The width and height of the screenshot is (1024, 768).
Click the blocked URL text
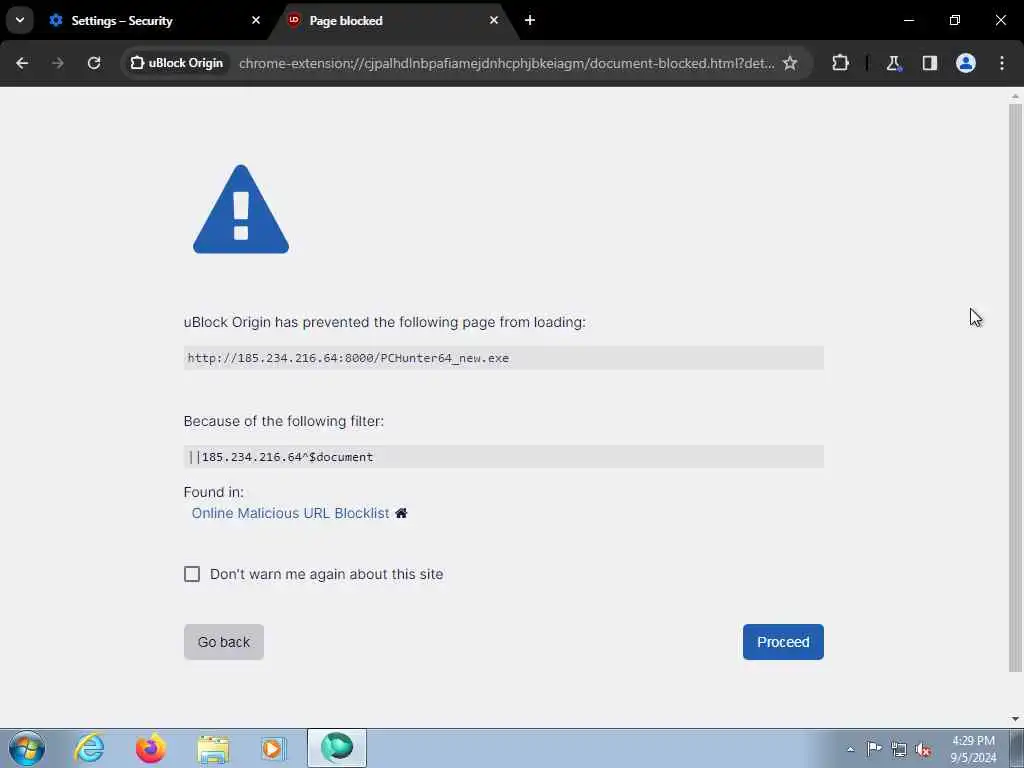click(349, 358)
